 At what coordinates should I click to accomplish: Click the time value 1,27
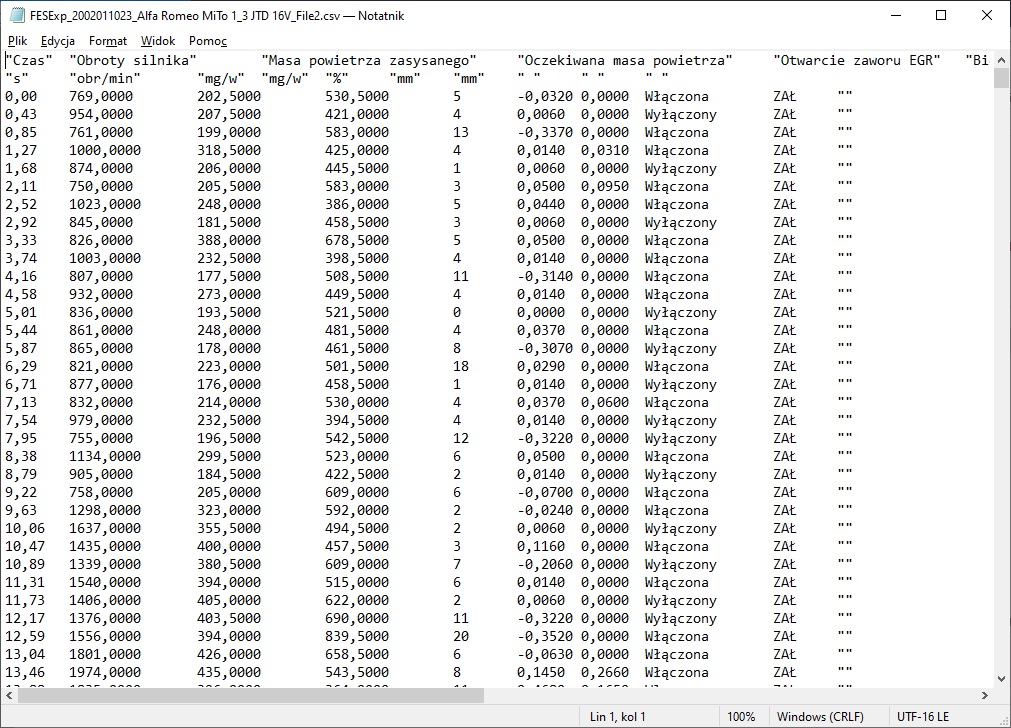click(21, 150)
